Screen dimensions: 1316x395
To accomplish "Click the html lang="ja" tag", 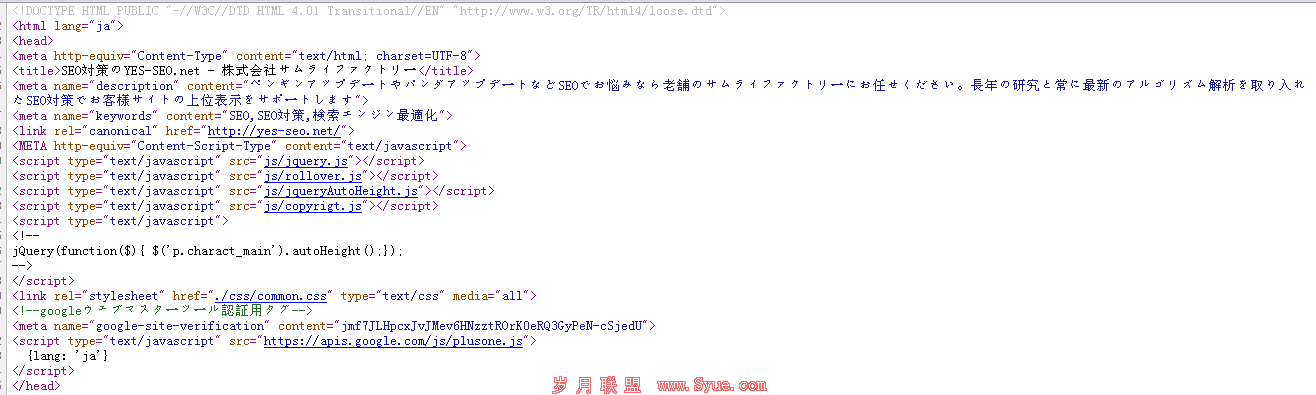I will (67, 26).
